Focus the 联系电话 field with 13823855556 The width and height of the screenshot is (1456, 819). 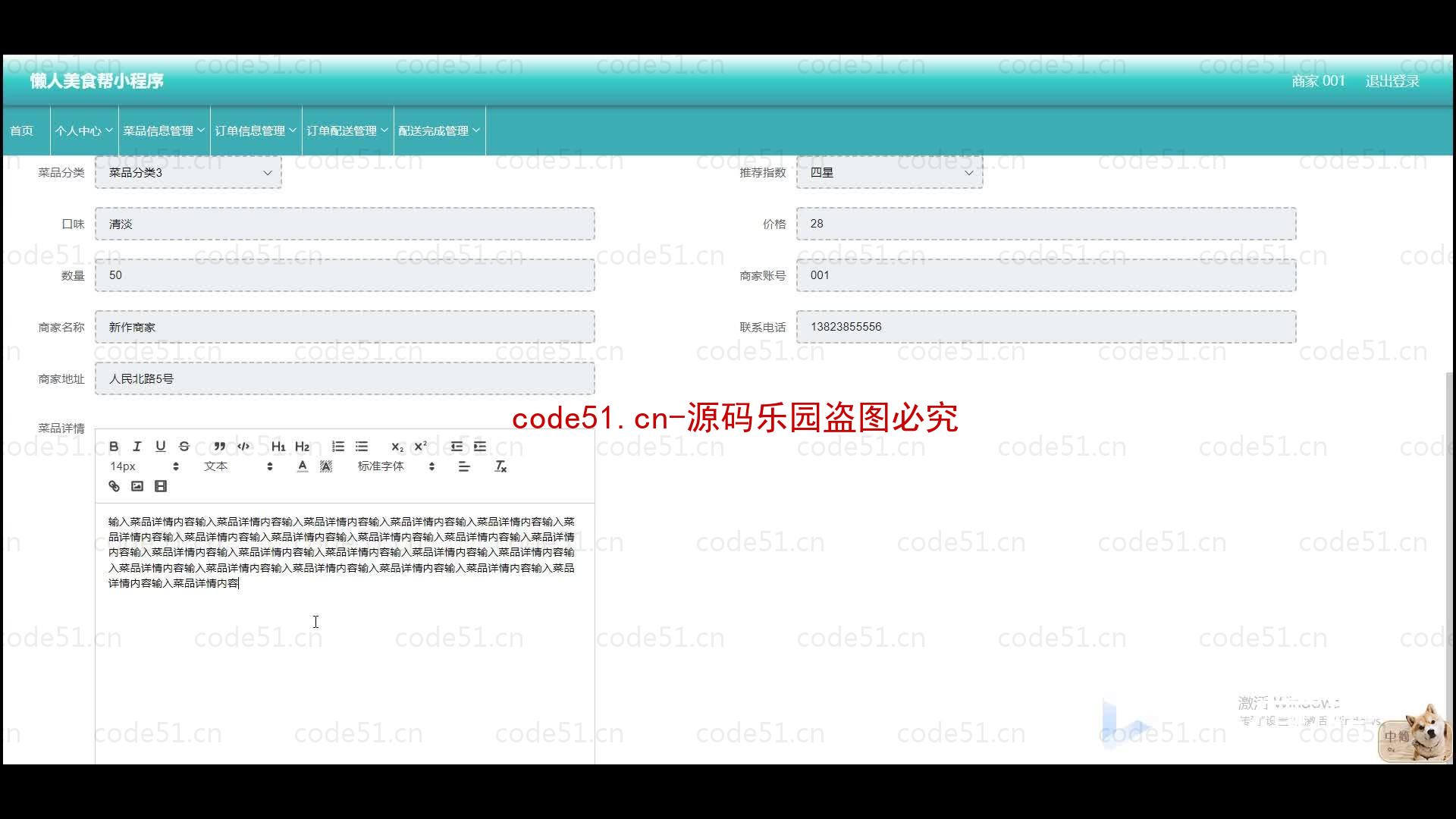coord(1046,327)
